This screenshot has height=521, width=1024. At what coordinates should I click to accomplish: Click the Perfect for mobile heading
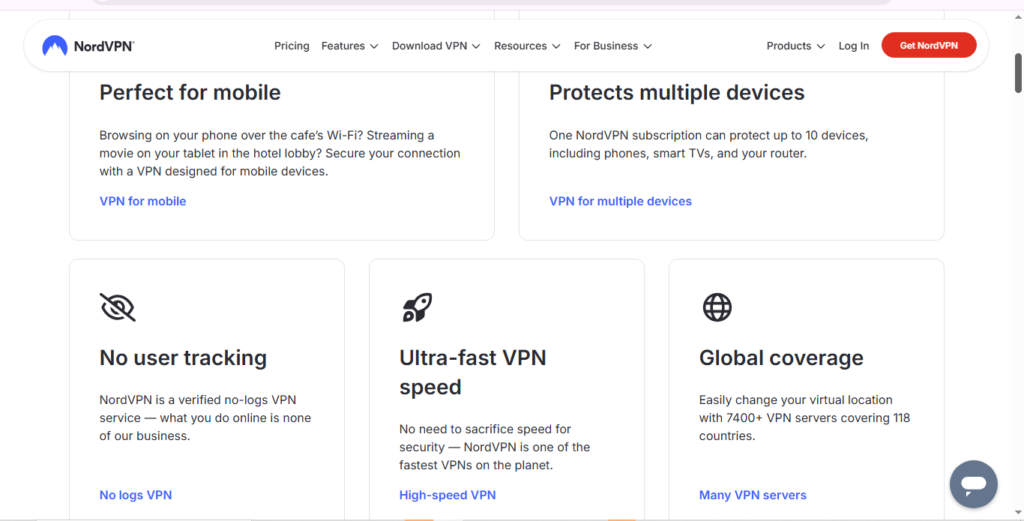click(190, 92)
